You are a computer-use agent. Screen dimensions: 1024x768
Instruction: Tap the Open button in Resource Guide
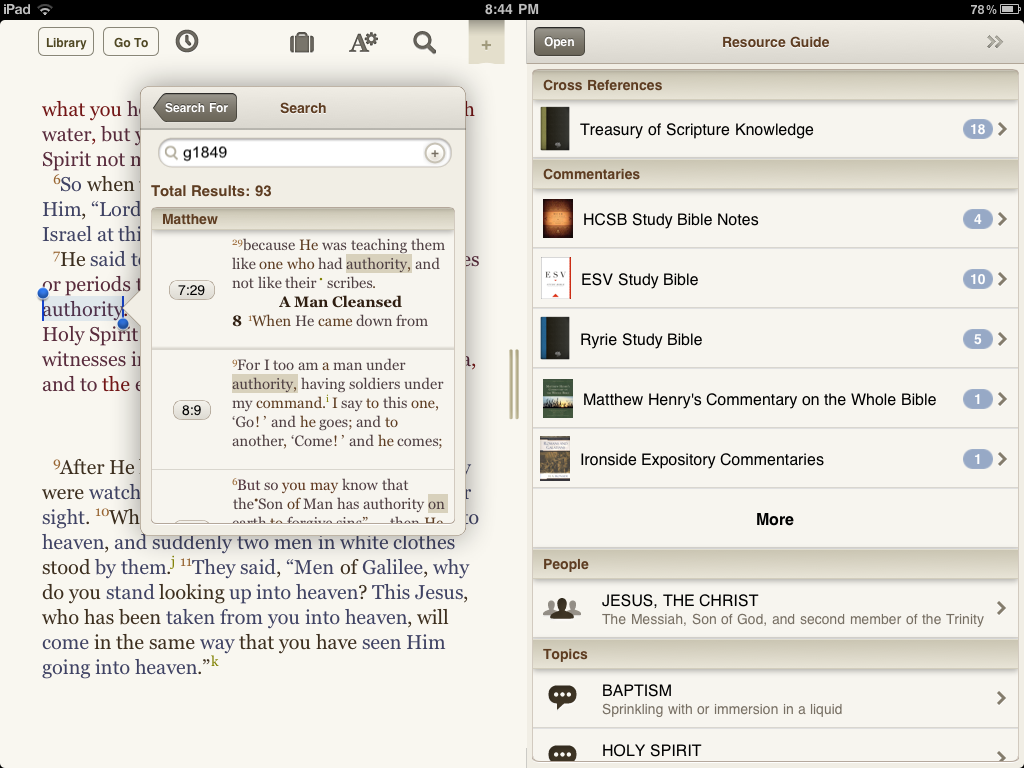pos(559,42)
